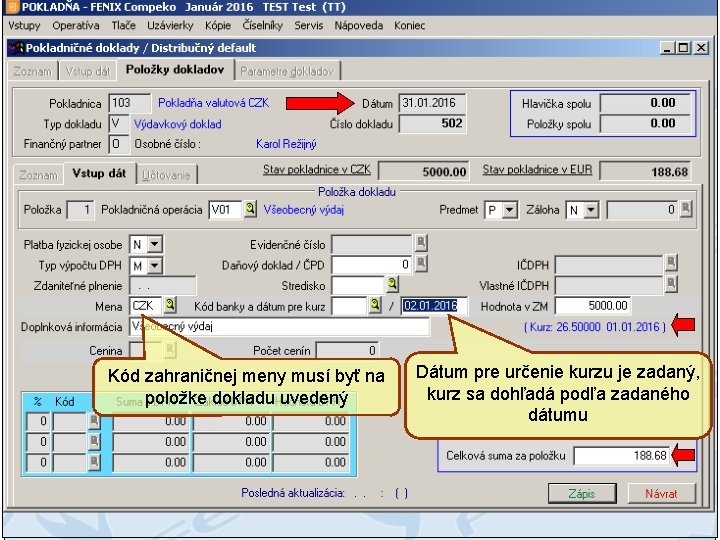This screenshot has height=540, width=720.
Task: Open Kód lookup in third DPH row
Action: (x=94, y=462)
